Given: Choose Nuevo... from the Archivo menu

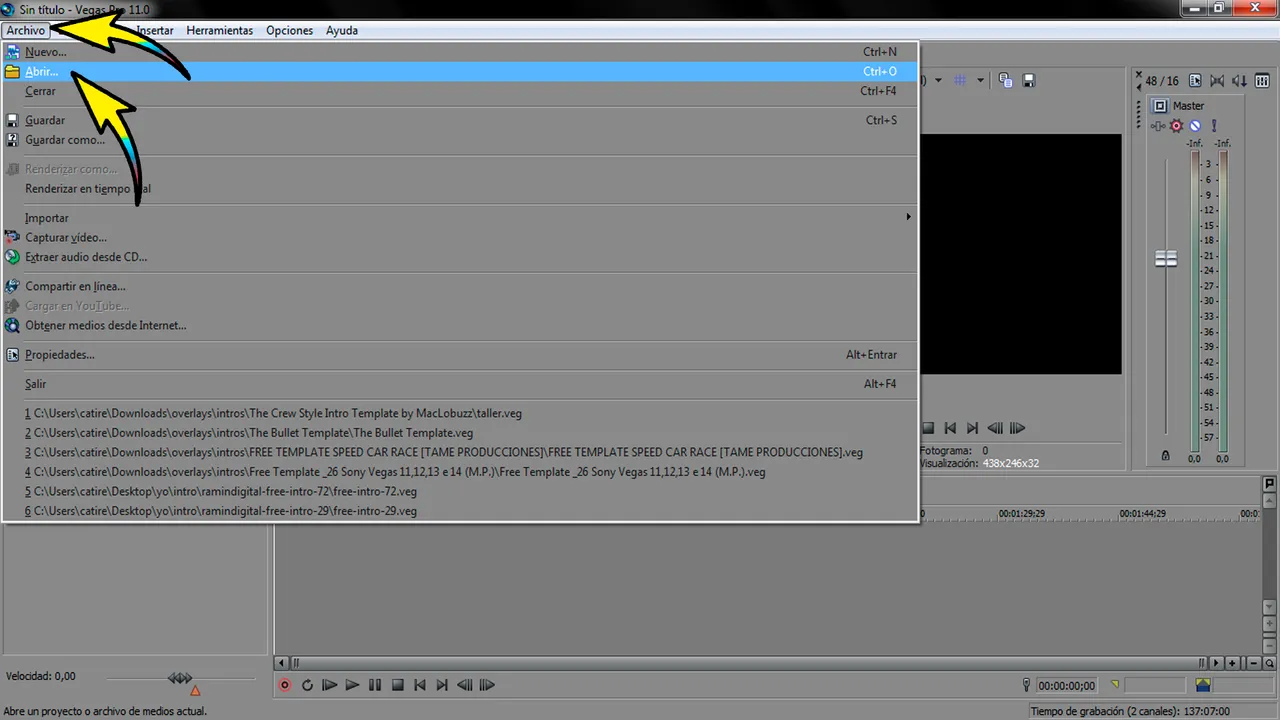Looking at the screenshot, I should point(460,52).
